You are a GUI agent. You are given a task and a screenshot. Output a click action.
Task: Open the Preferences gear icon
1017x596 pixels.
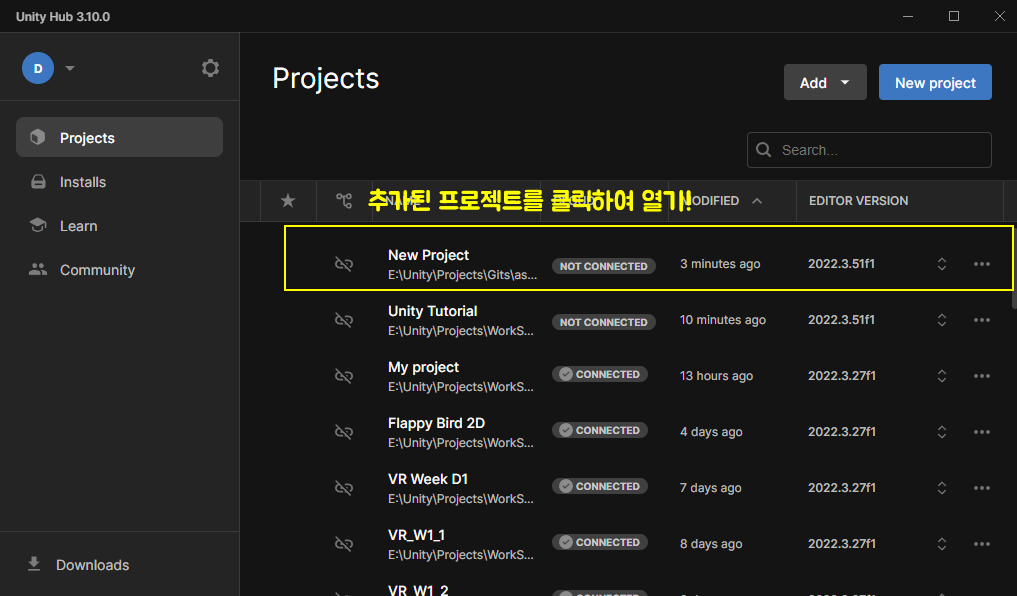click(x=210, y=68)
